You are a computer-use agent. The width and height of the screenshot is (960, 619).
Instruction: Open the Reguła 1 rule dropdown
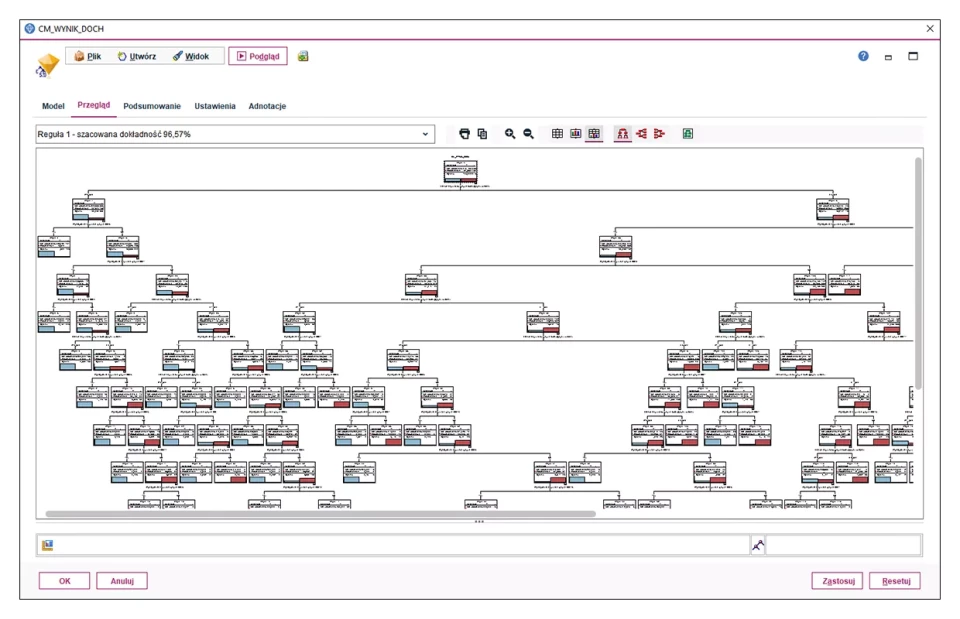(x=427, y=134)
